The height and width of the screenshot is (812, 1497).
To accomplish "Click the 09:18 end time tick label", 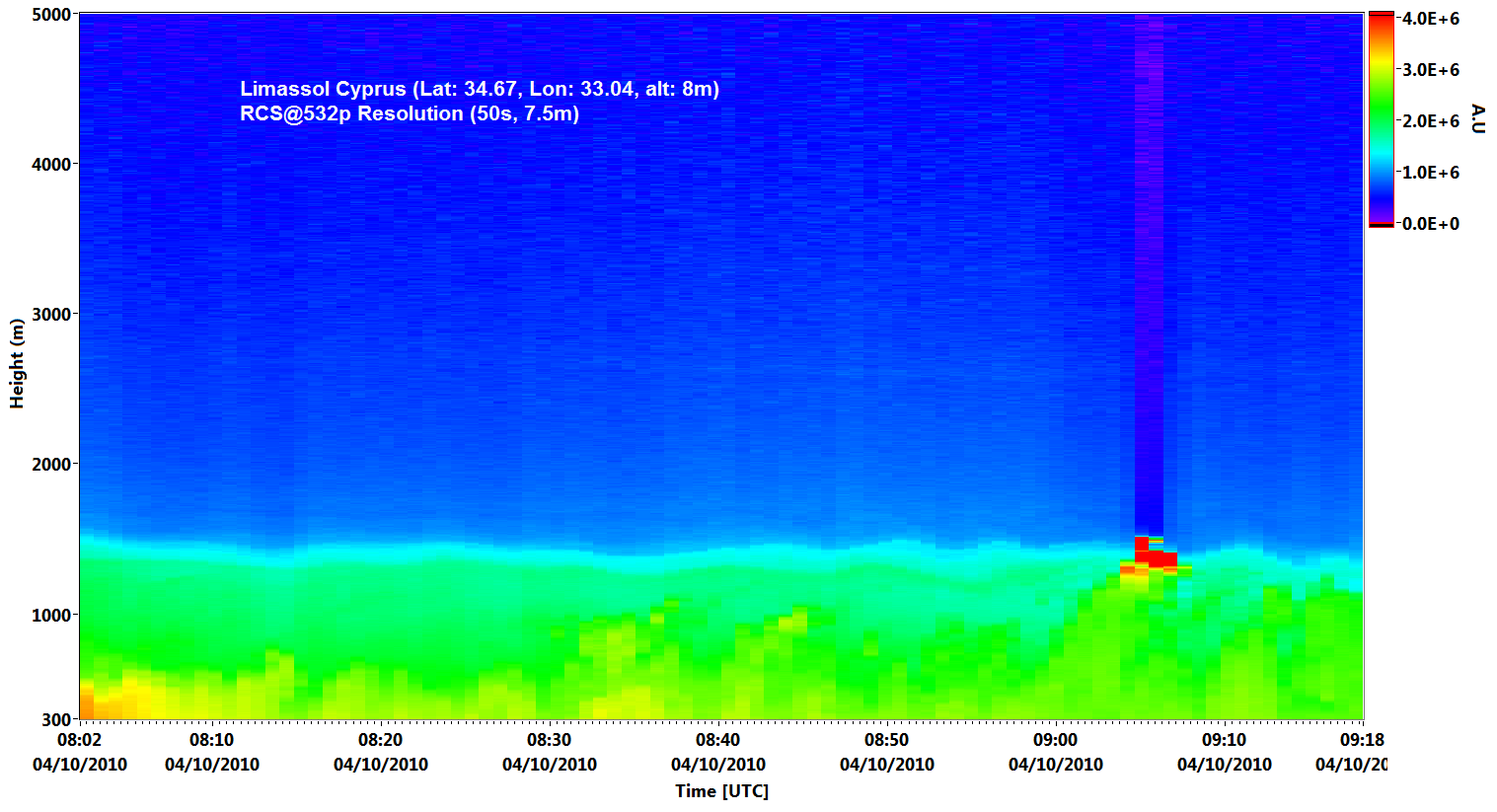I will coord(1362,740).
